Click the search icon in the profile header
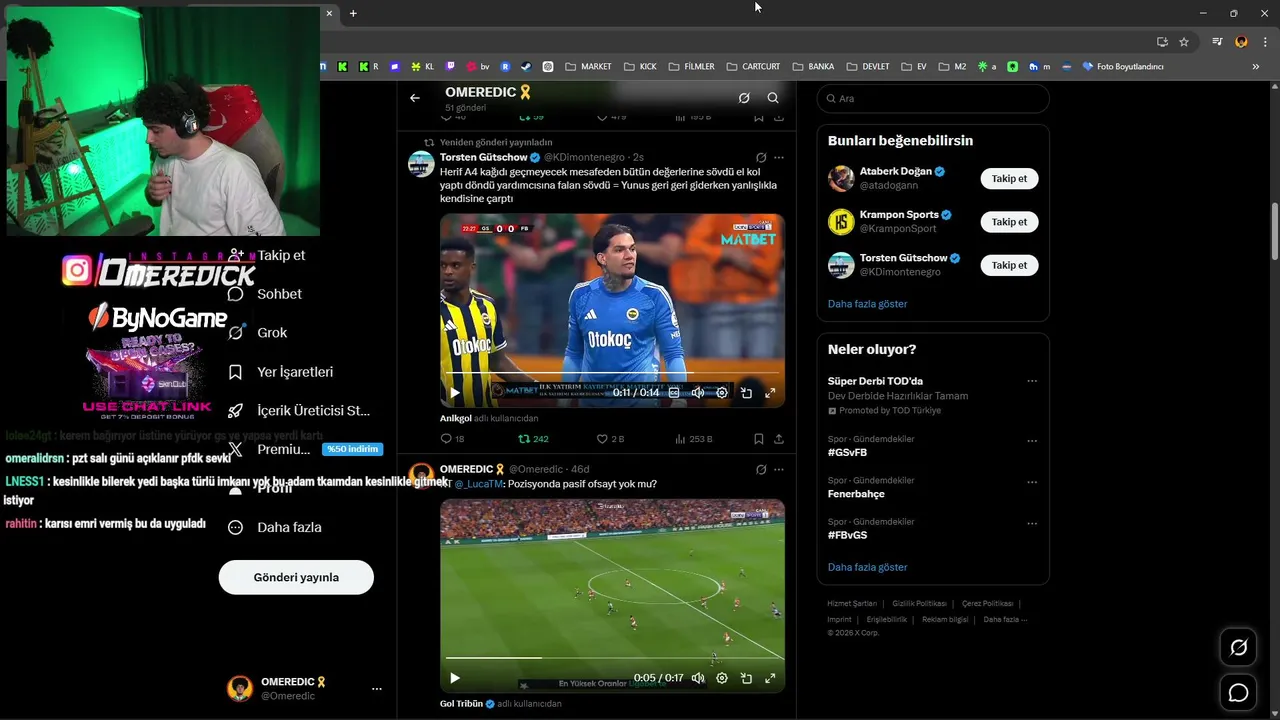Screen dimensions: 1280x720 click(x=773, y=98)
